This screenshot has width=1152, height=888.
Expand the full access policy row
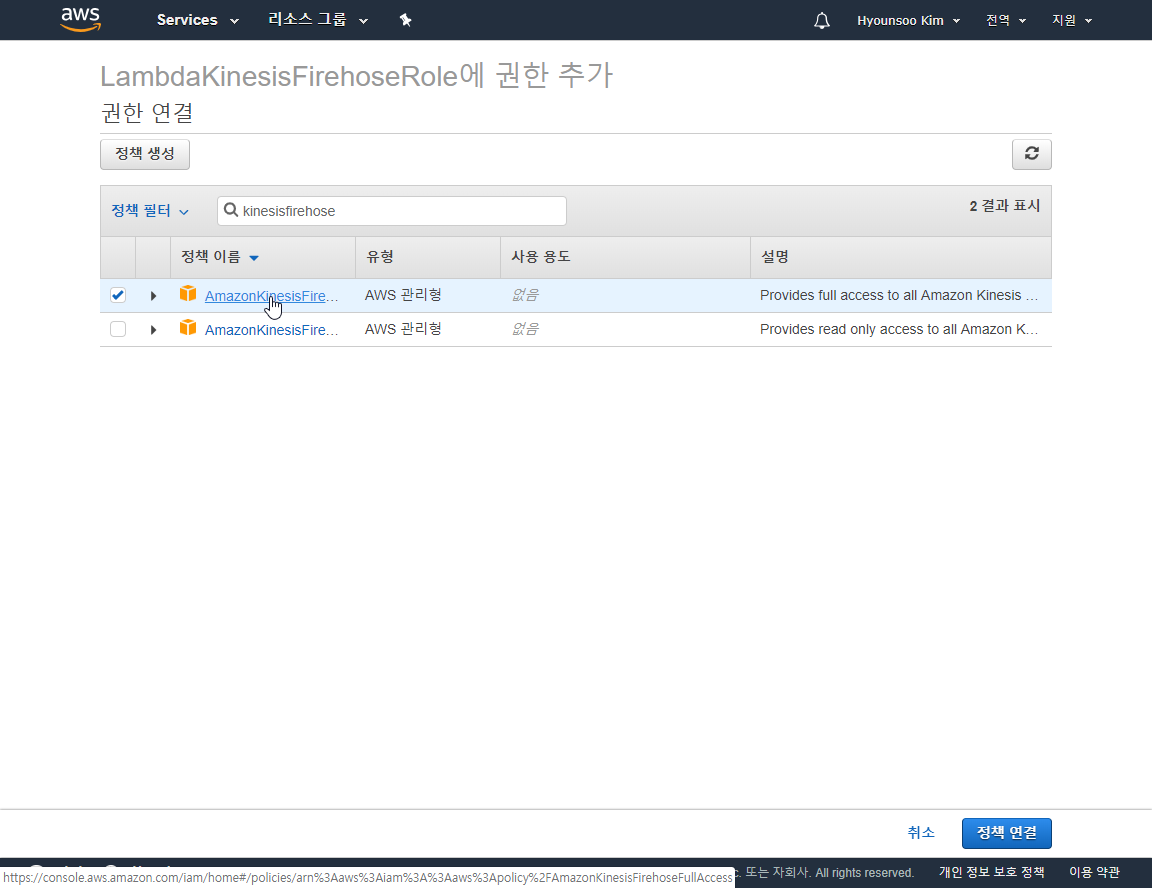click(153, 296)
